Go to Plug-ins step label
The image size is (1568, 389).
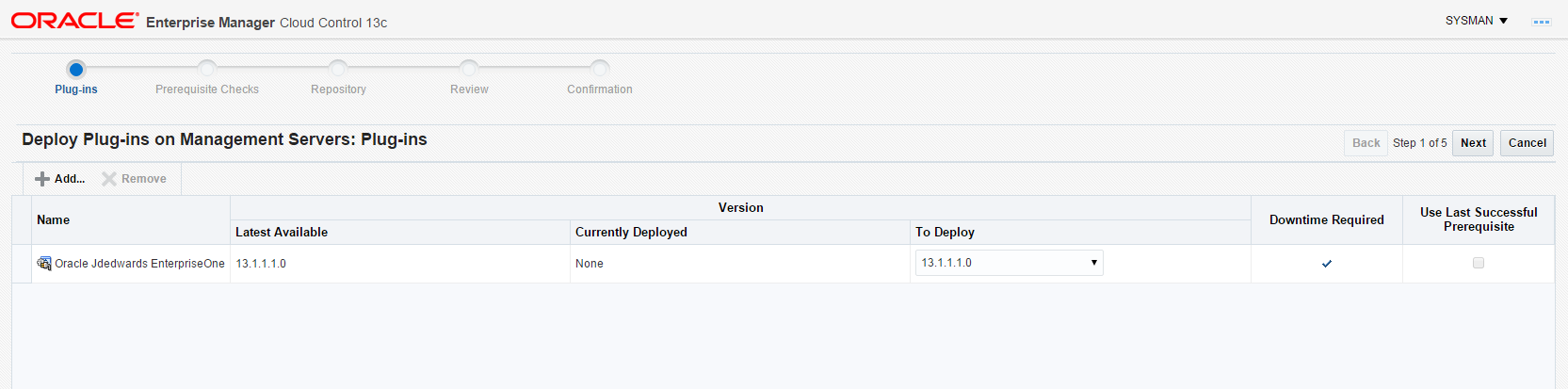pyautogui.click(x=76, y=89)
